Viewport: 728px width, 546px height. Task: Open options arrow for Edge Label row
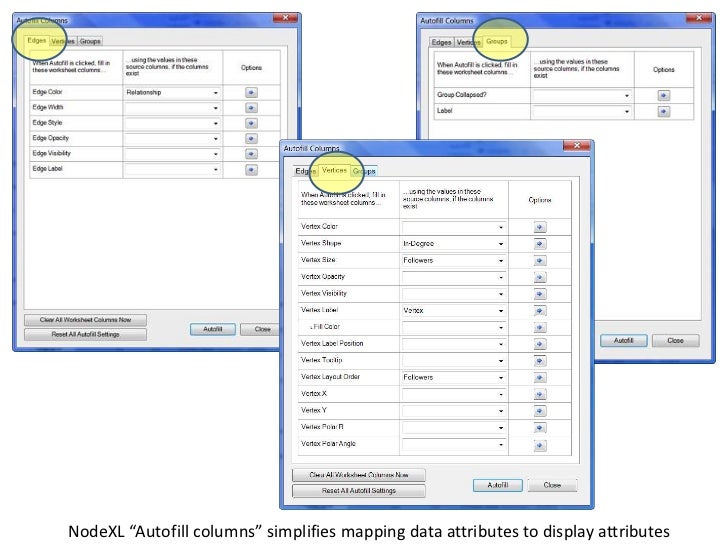click(x=251, y=169)
